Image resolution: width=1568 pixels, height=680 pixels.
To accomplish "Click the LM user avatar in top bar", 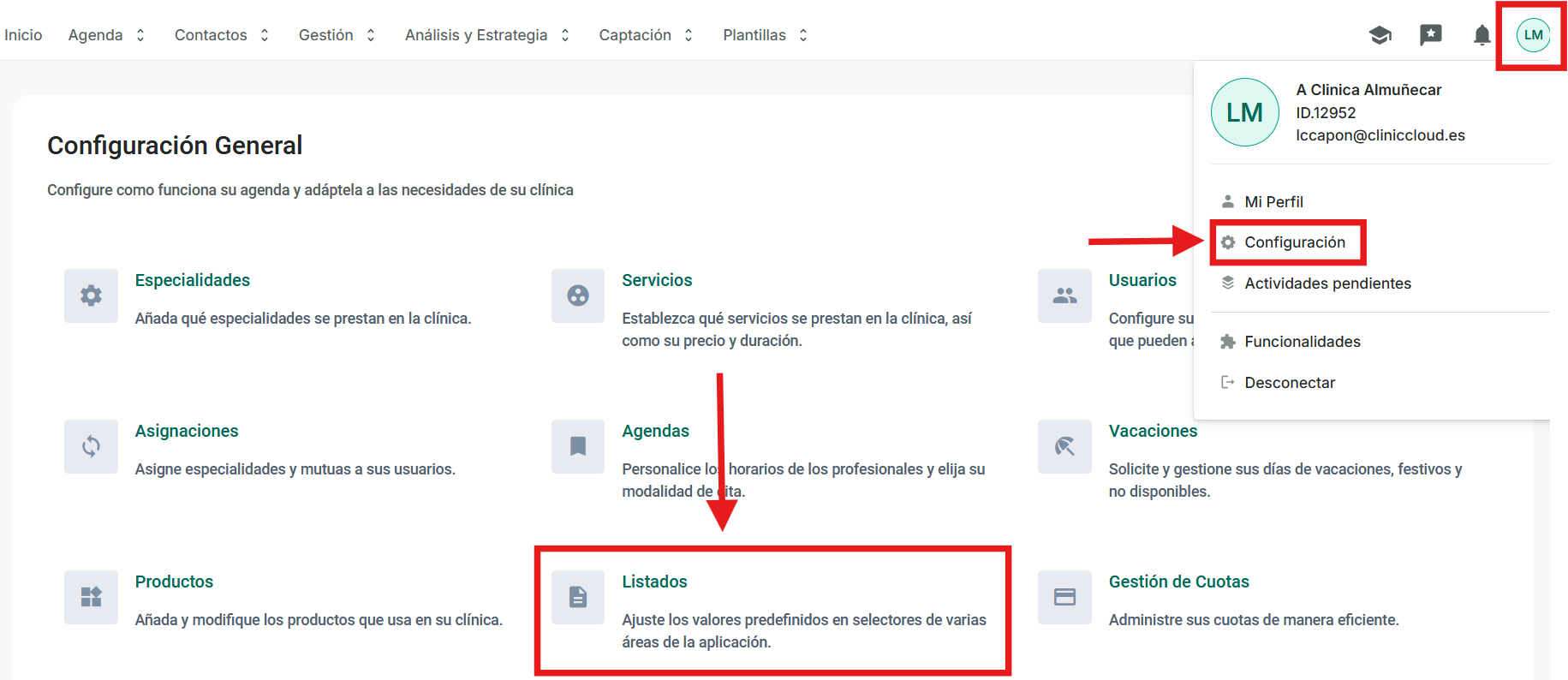I will click(x=1533, y=35).
